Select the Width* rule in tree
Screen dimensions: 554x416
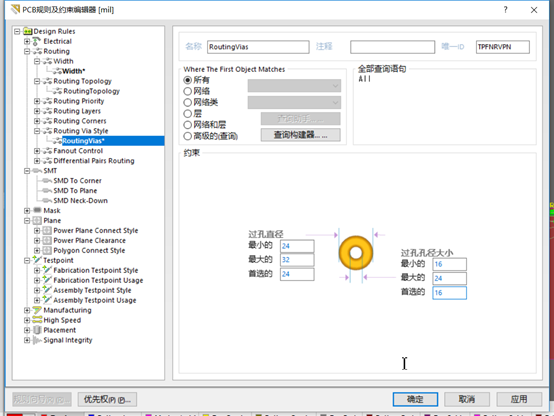click(73, 71)
